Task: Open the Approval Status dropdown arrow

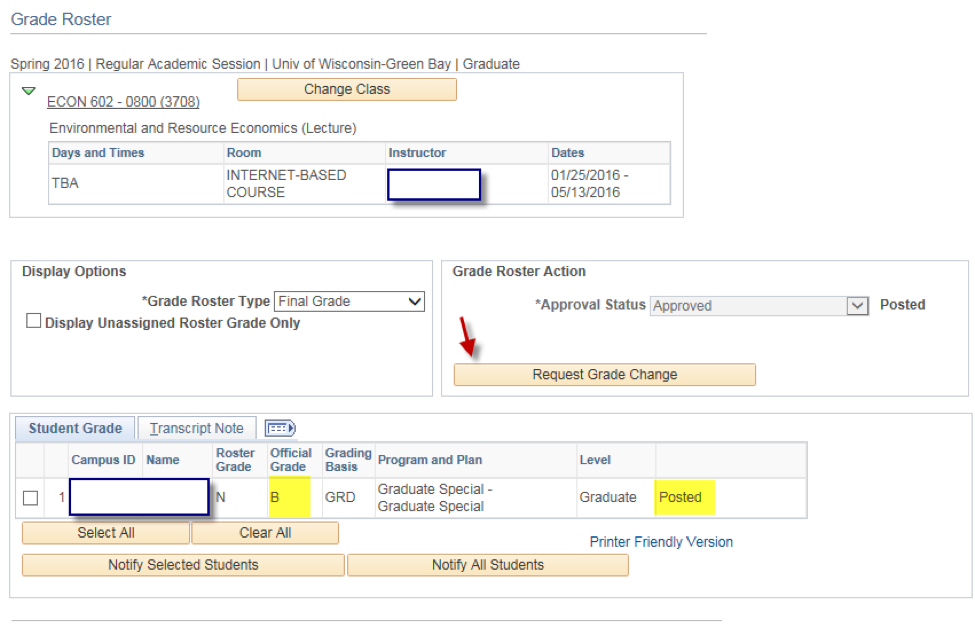Action: 857,306
